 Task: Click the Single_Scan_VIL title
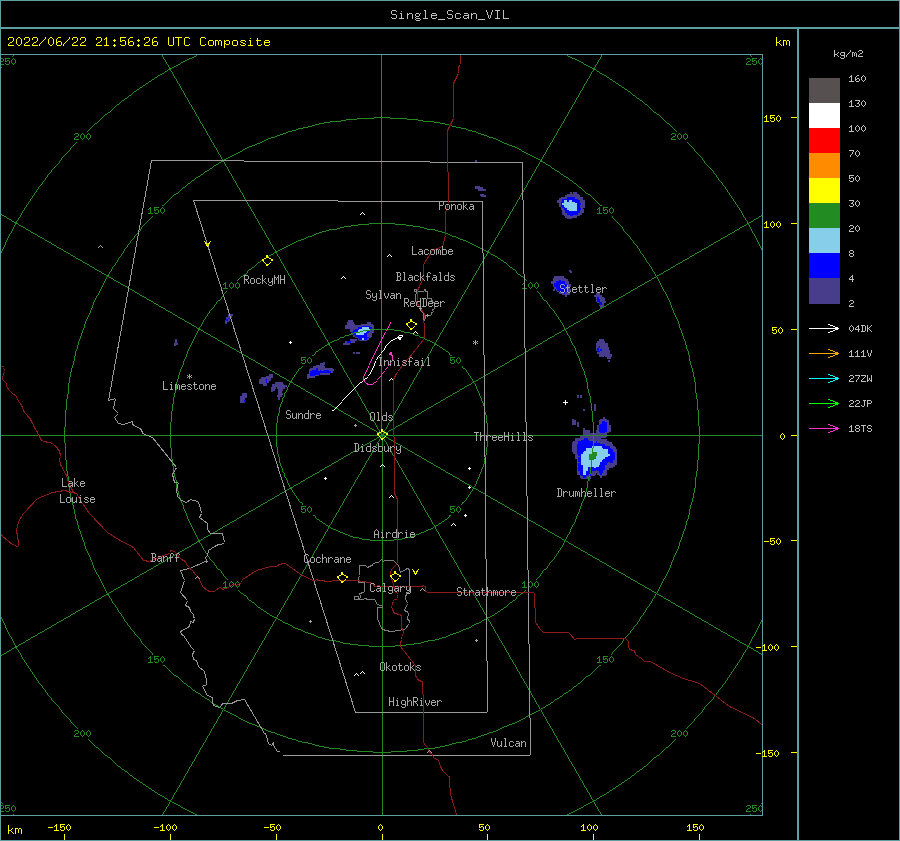(x=449, y=15)
